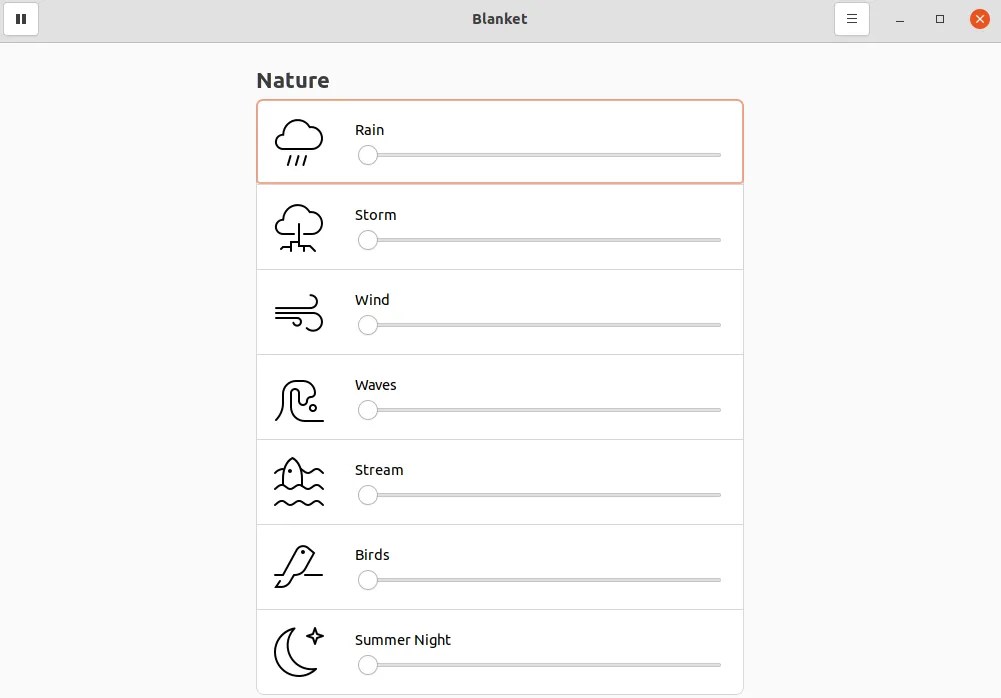1001x698 pixels.
Task: Select the Summer Night moon icon
Action: [298, 652]
